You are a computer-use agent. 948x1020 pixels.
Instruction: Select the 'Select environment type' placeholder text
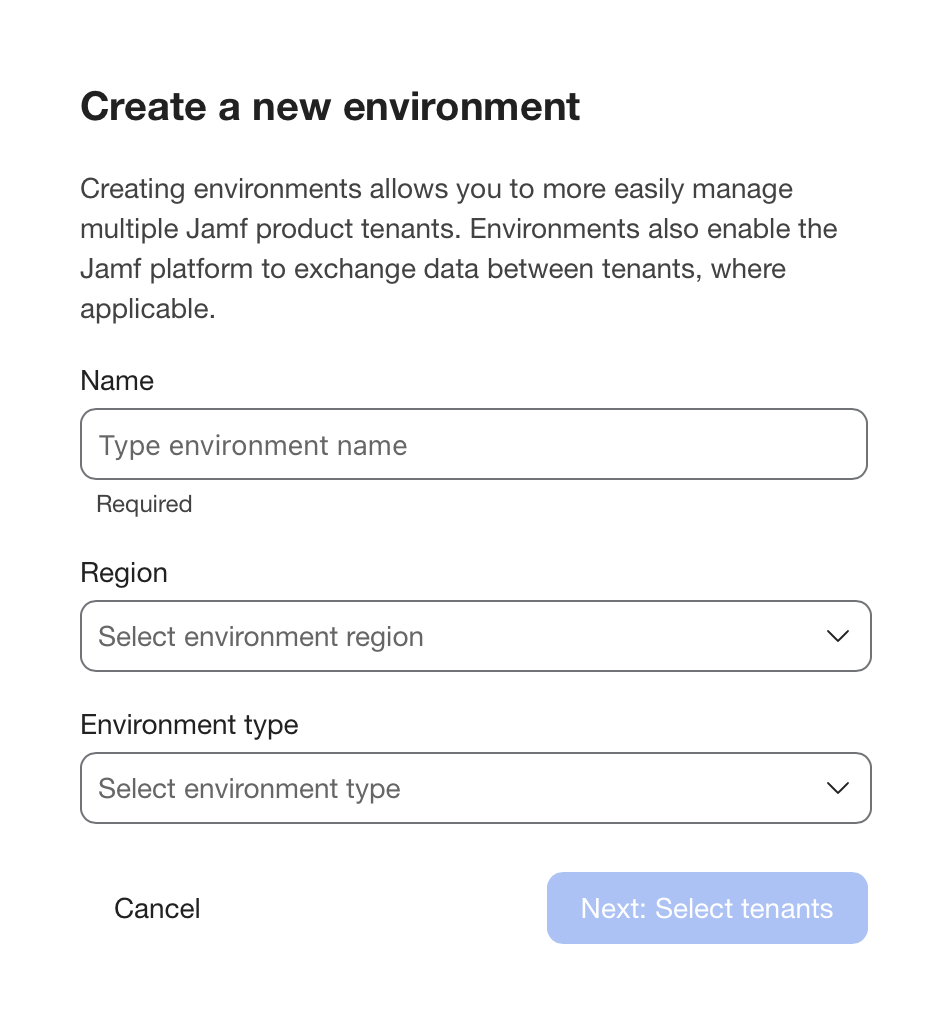249,788
